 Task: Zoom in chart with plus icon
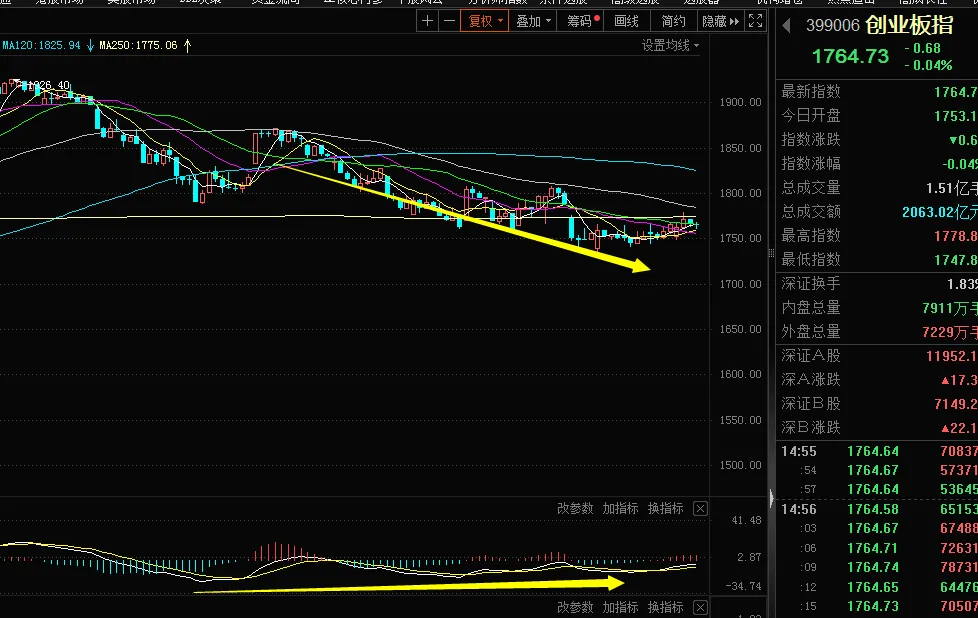coord(427,21)
